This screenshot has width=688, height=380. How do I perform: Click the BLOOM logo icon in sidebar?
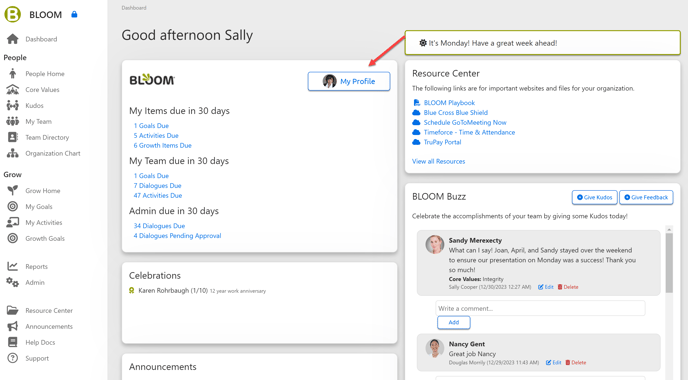point(12,14)
